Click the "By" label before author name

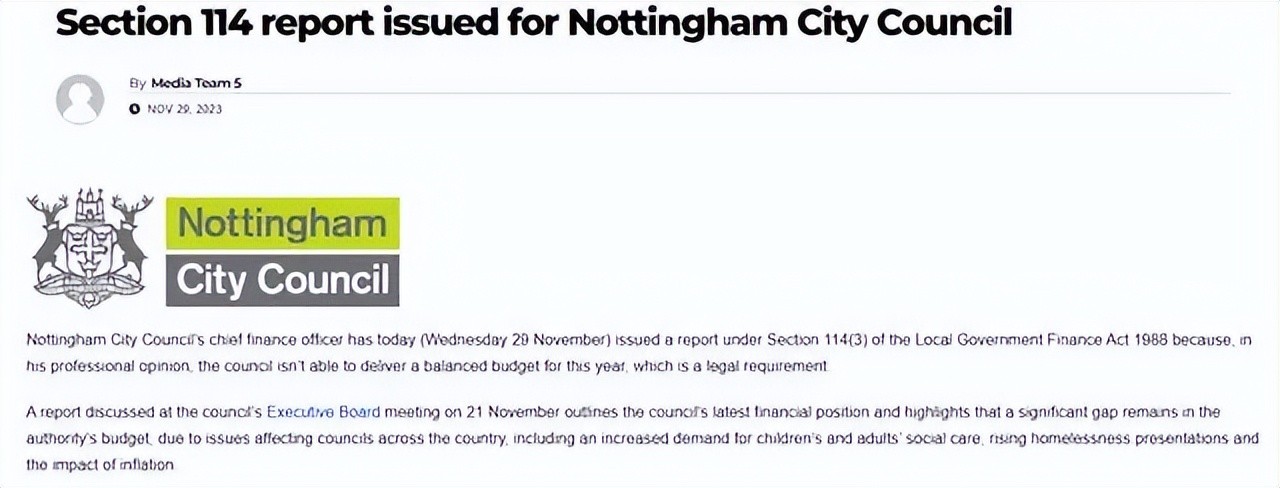click(x=138, y=83)
